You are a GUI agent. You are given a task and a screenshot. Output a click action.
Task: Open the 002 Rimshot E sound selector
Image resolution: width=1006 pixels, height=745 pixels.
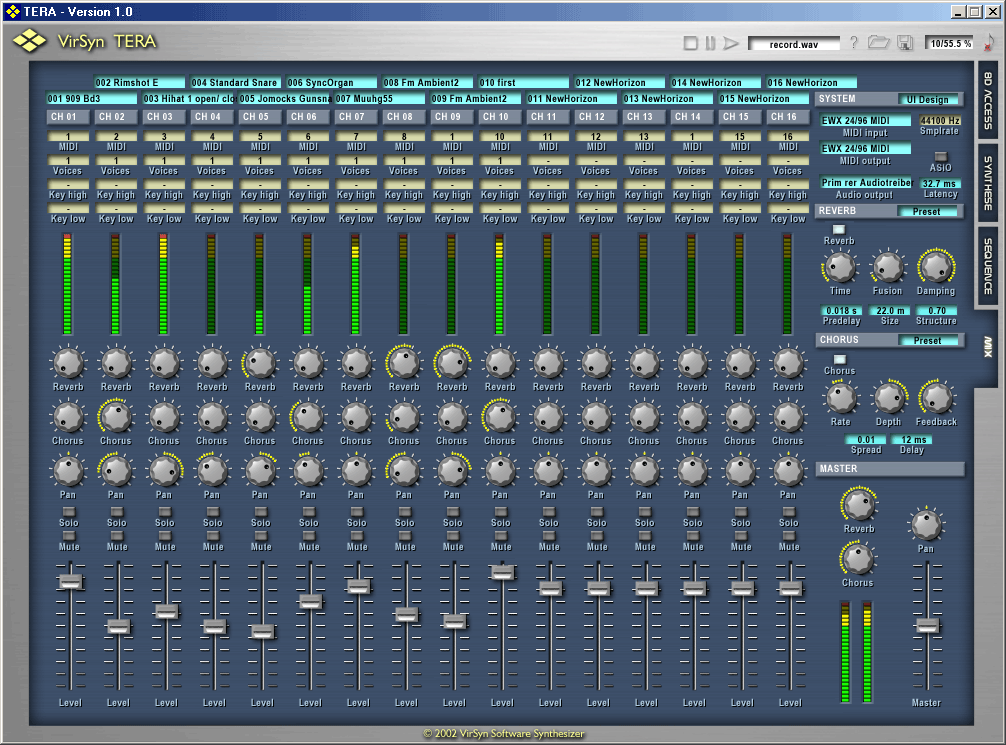click(139, 82)
